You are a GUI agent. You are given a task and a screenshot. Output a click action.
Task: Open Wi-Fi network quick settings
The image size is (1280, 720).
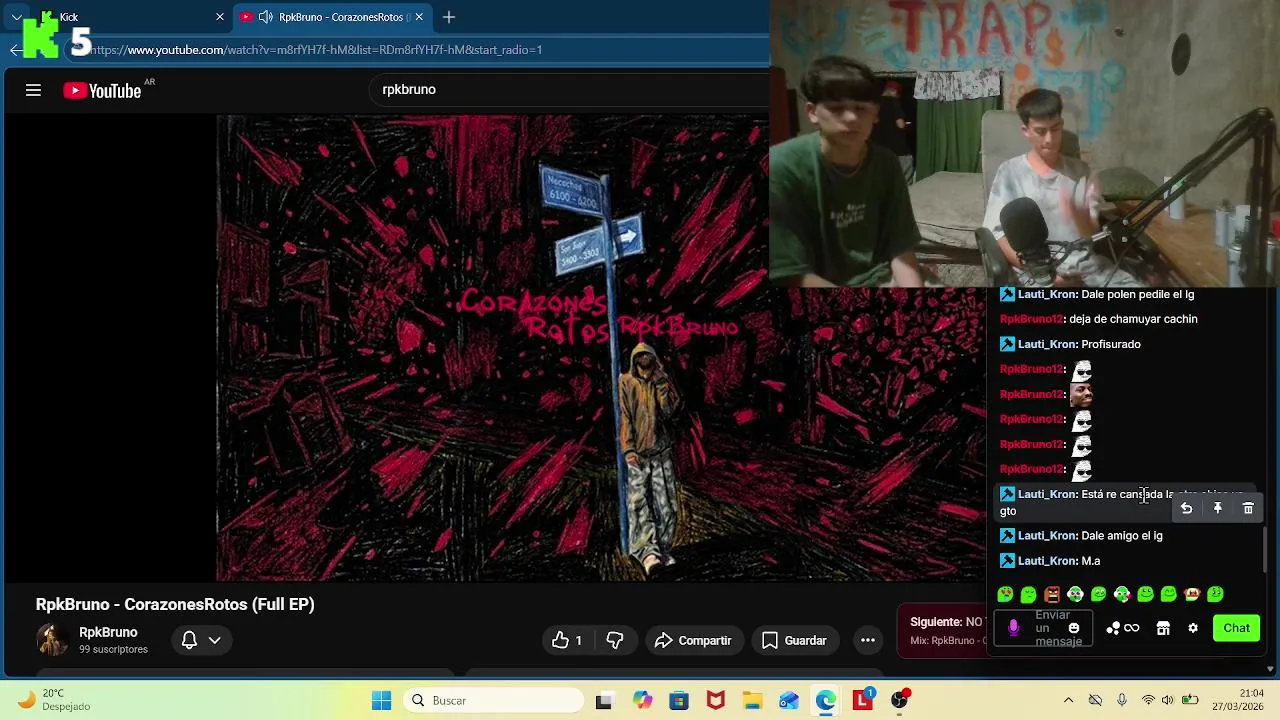[1148, 700]
